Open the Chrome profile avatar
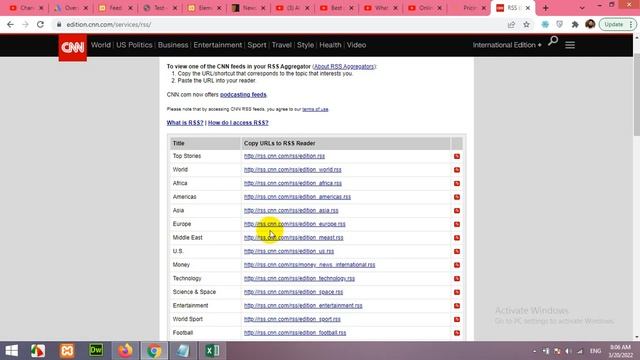Viewport: 640px width, 360px height. click(590, 24)
